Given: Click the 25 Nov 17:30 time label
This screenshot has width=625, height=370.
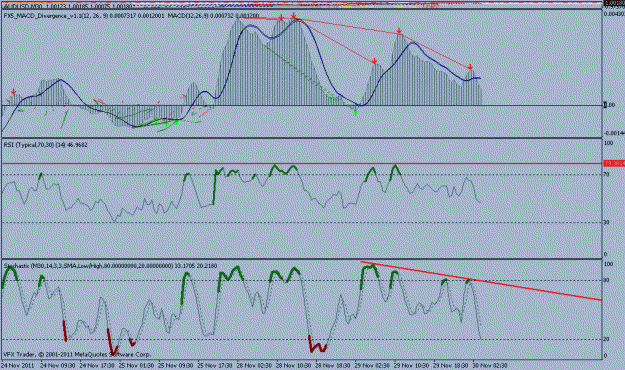Looking at the screenshot, I should pyautogui.click(x=215, y=365).
